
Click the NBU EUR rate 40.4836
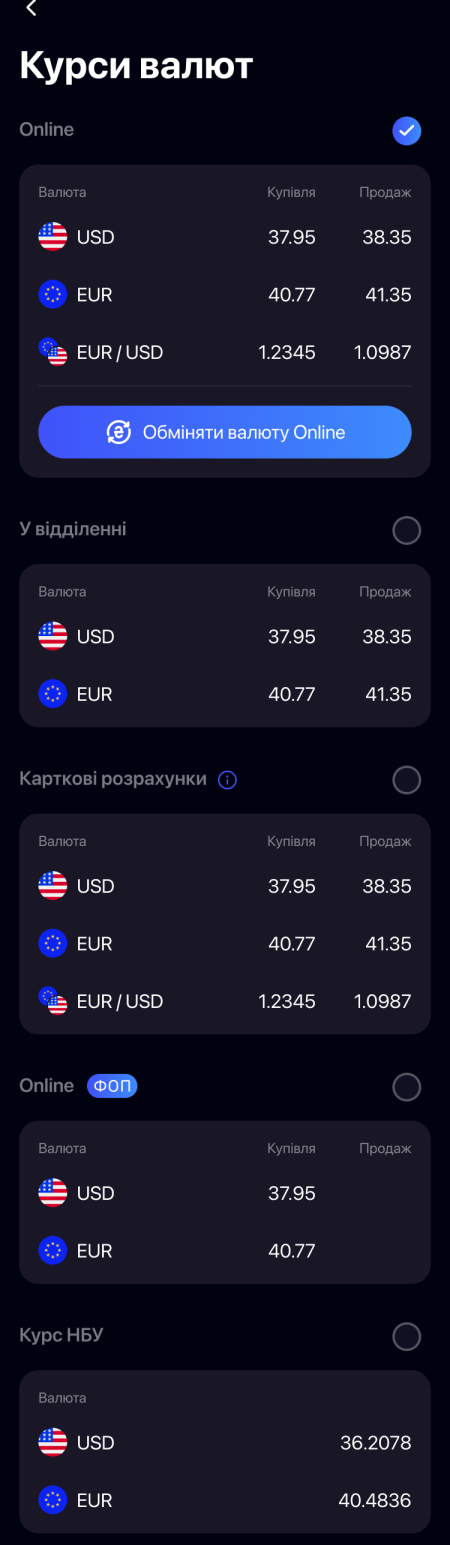click(376, 1500)
